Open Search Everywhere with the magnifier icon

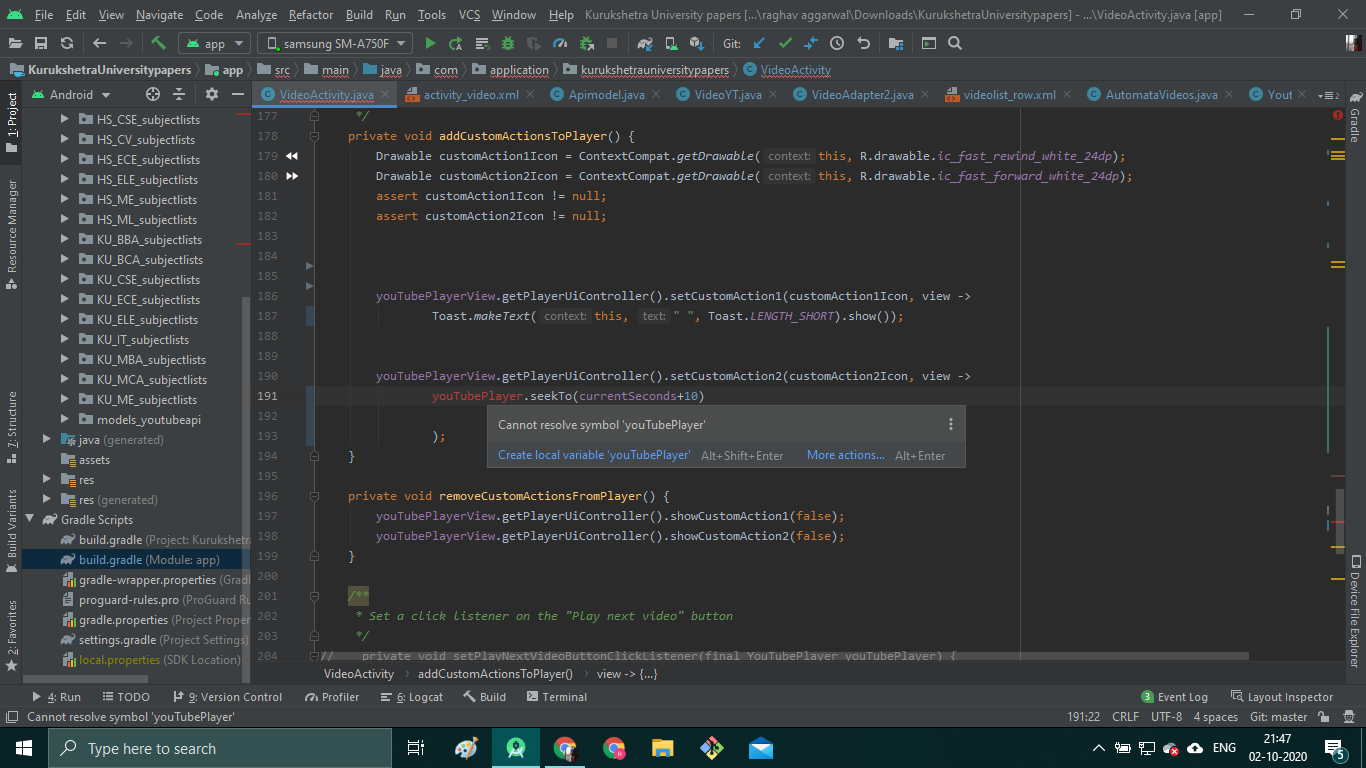(x=952, y=43)
